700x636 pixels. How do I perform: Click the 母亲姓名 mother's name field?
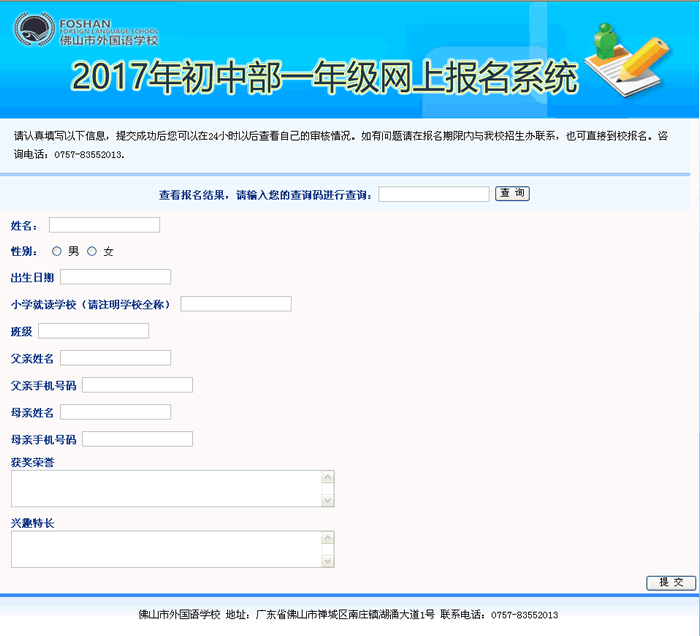[115, 412]
